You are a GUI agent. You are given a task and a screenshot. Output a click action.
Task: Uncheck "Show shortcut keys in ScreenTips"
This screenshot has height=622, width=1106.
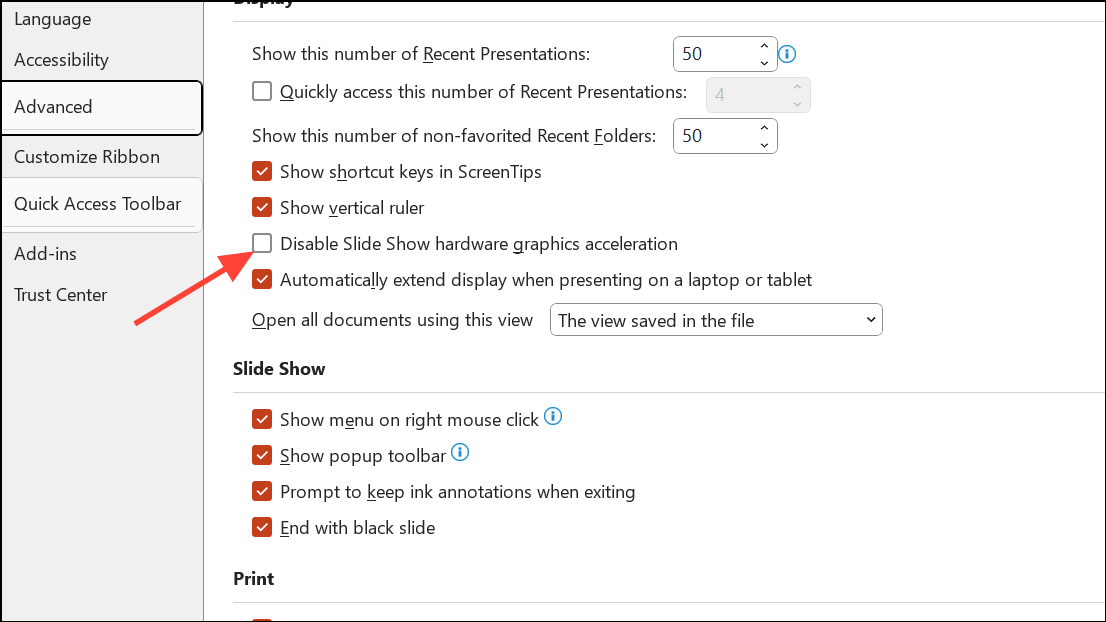[x=261, y=171]
